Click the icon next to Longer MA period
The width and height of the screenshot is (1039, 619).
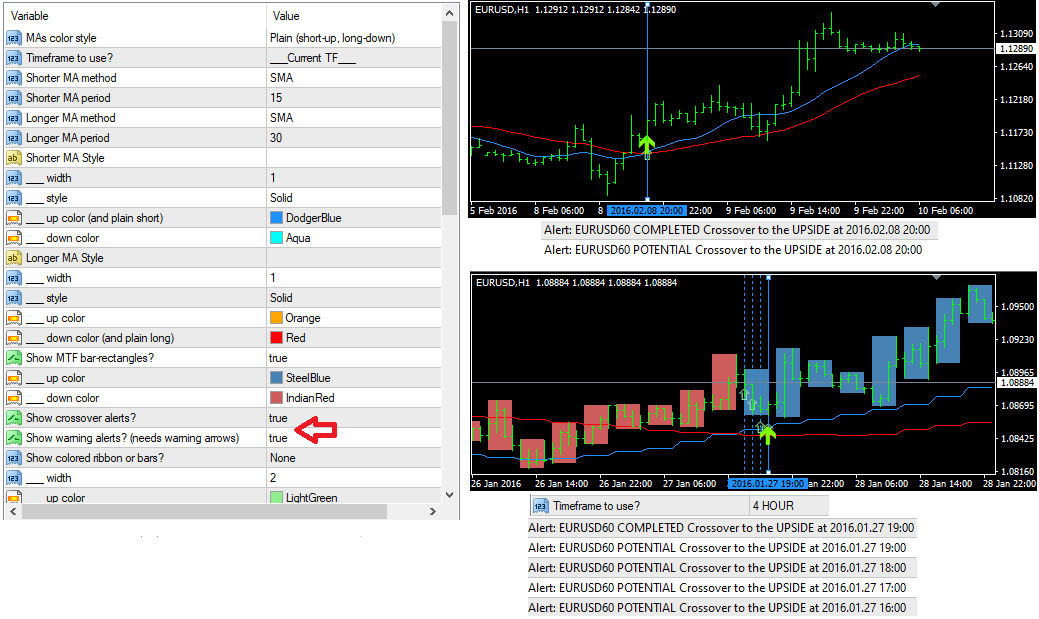[13, 138]
